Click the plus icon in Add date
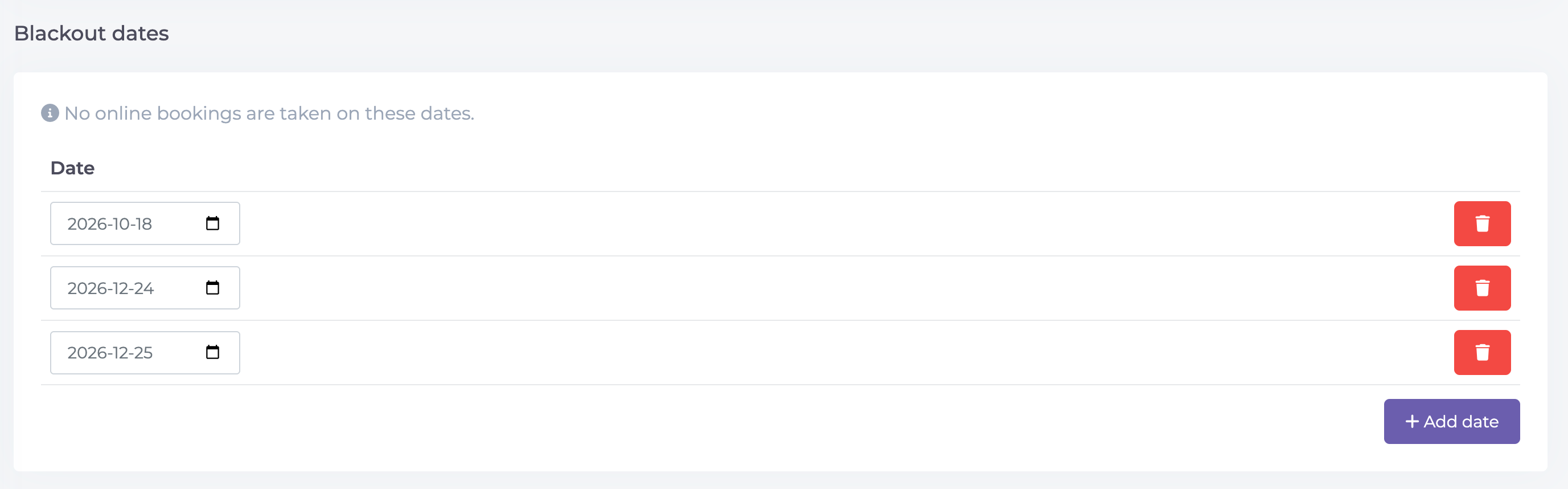This screenshot has height=489, width=1568. (1411, 421)
